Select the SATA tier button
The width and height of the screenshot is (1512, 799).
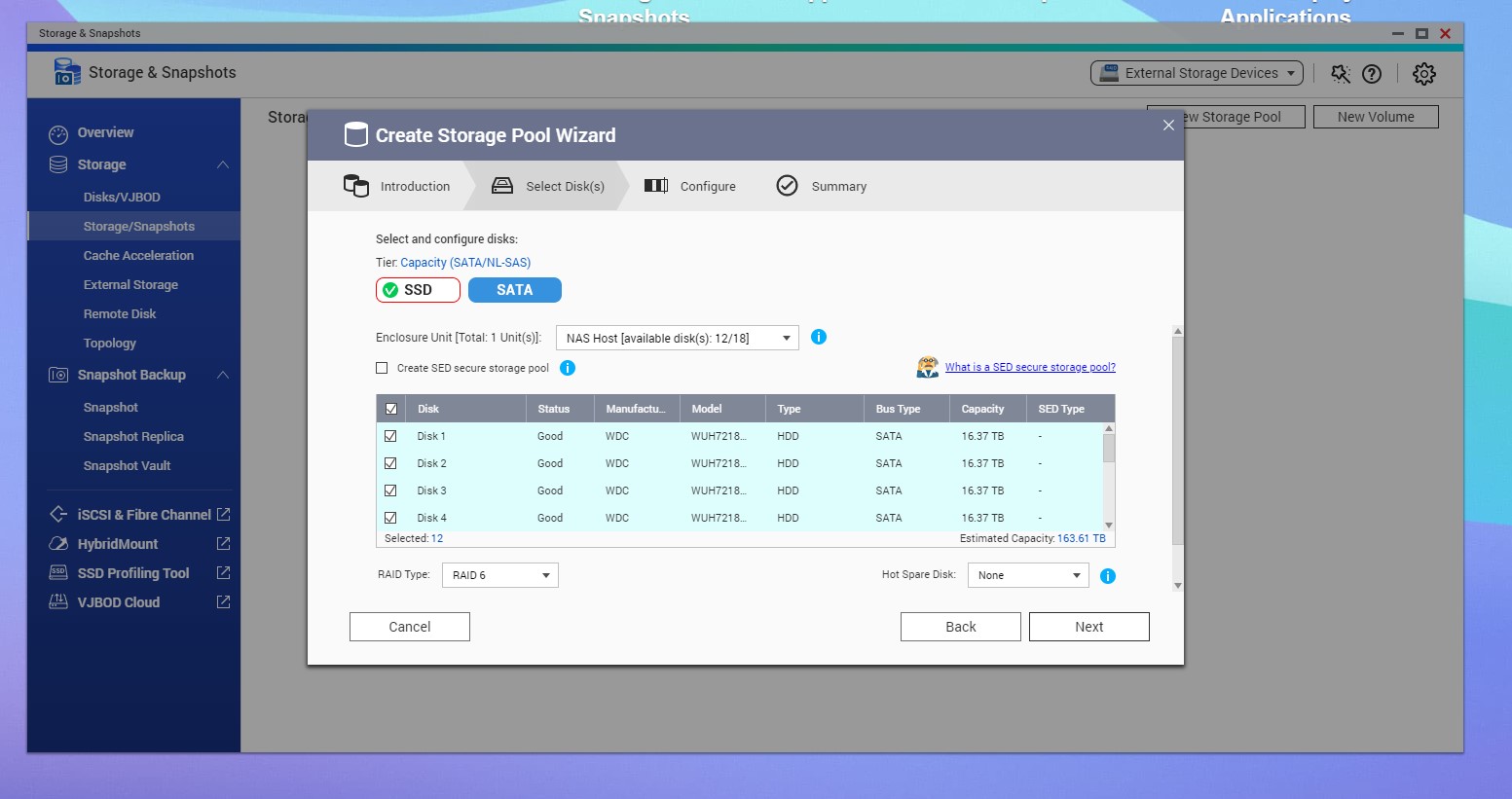pyautogui.click(x=514, y=290)
